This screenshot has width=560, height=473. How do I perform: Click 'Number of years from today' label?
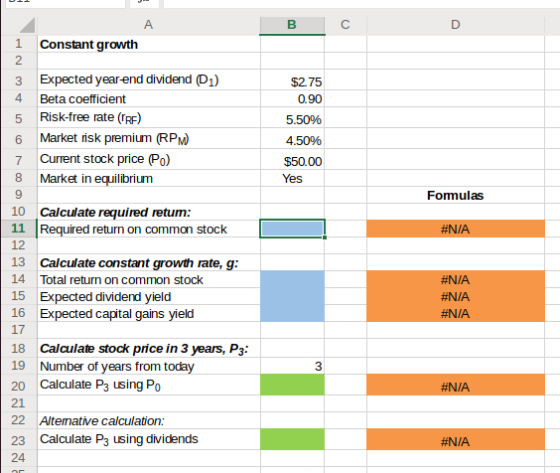(x=117, y=367)
